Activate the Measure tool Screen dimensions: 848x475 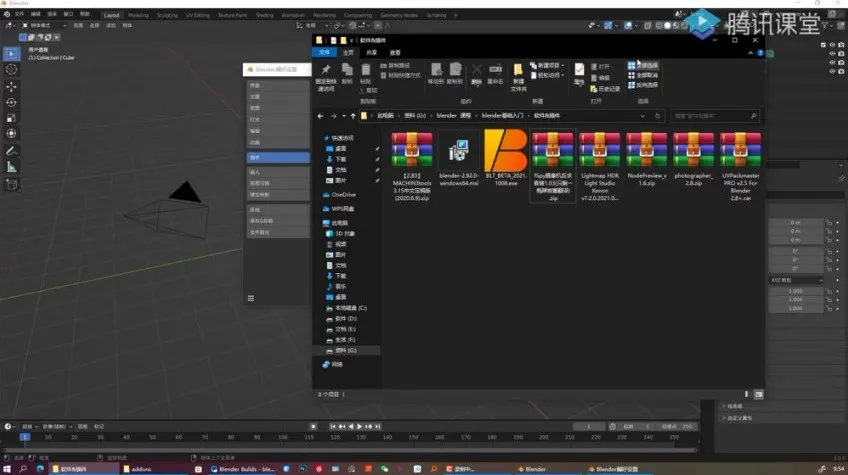(x=11, y=167)
